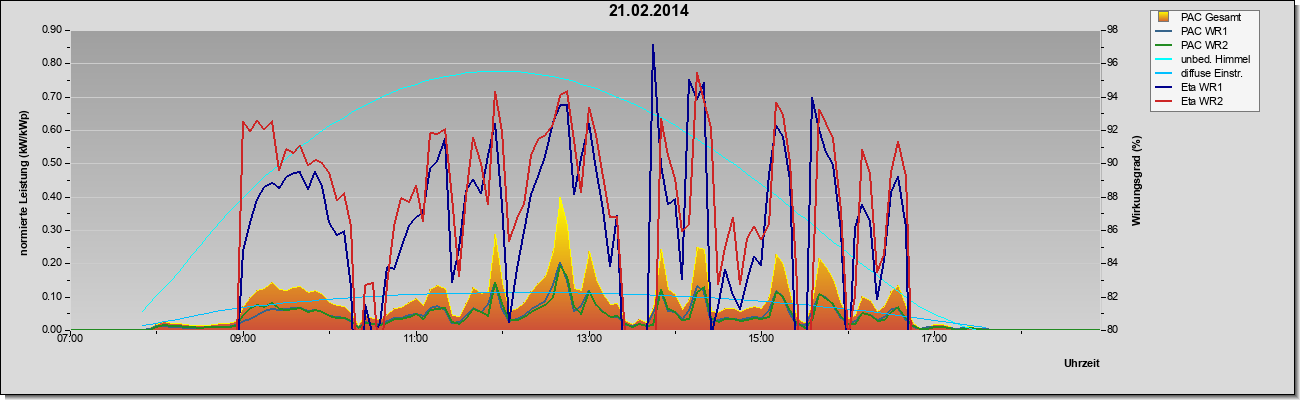Click the 15:00 time axis tick

[761, 339]
